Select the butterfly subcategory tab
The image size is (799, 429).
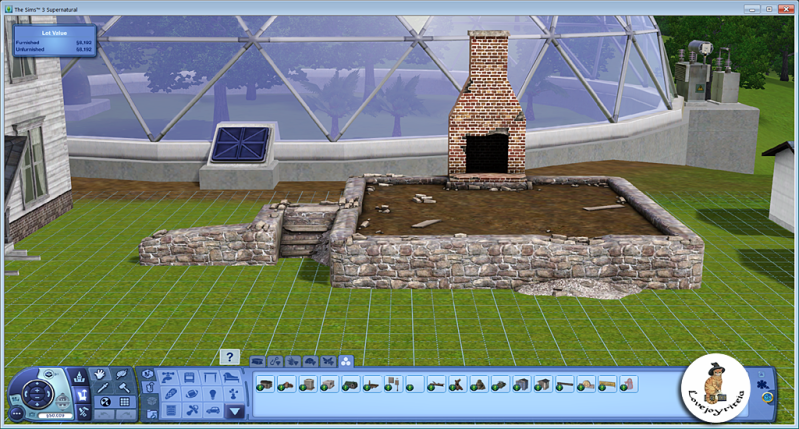pos(328,361)
